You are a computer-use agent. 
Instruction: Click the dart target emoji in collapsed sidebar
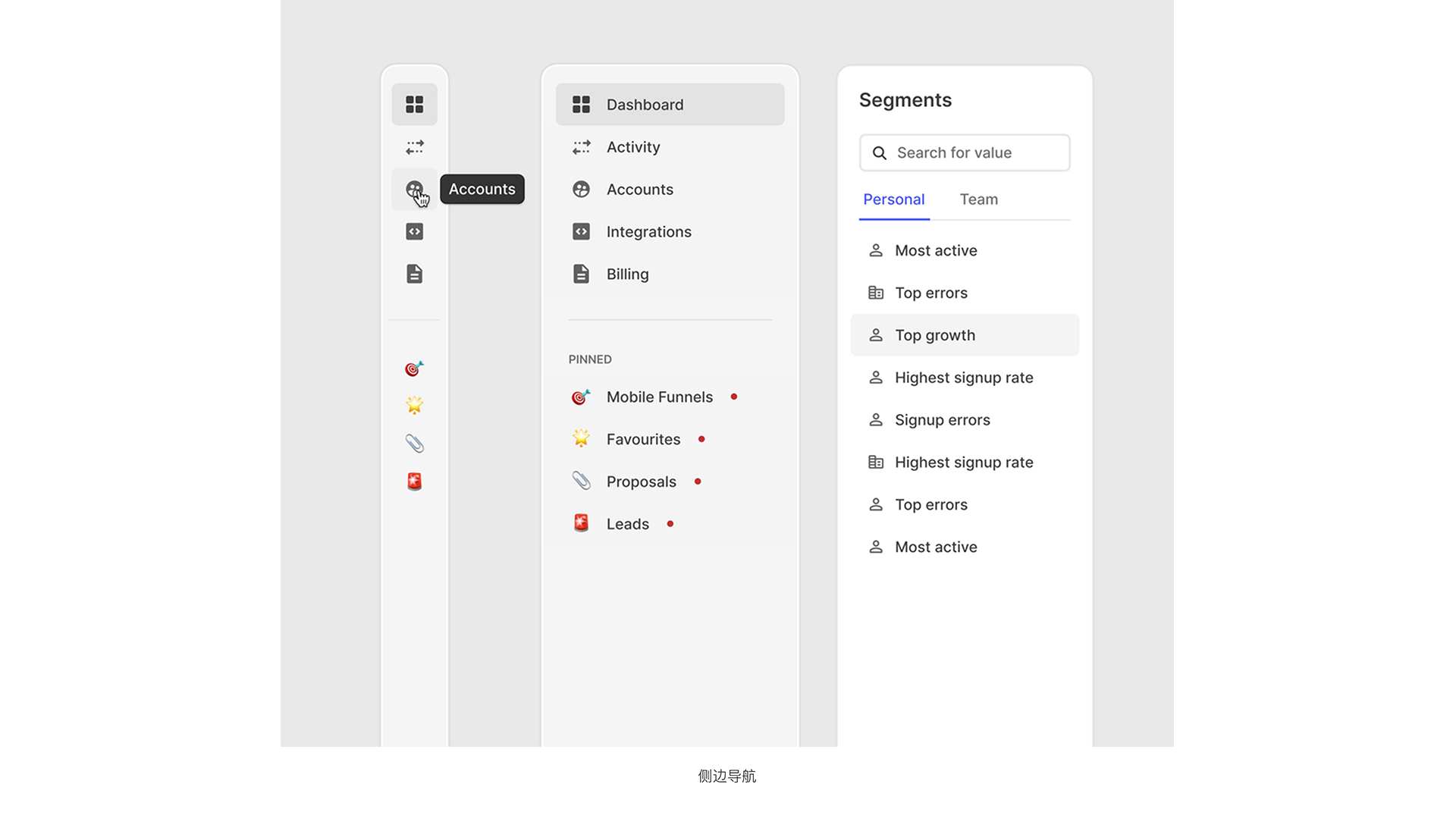414,369
